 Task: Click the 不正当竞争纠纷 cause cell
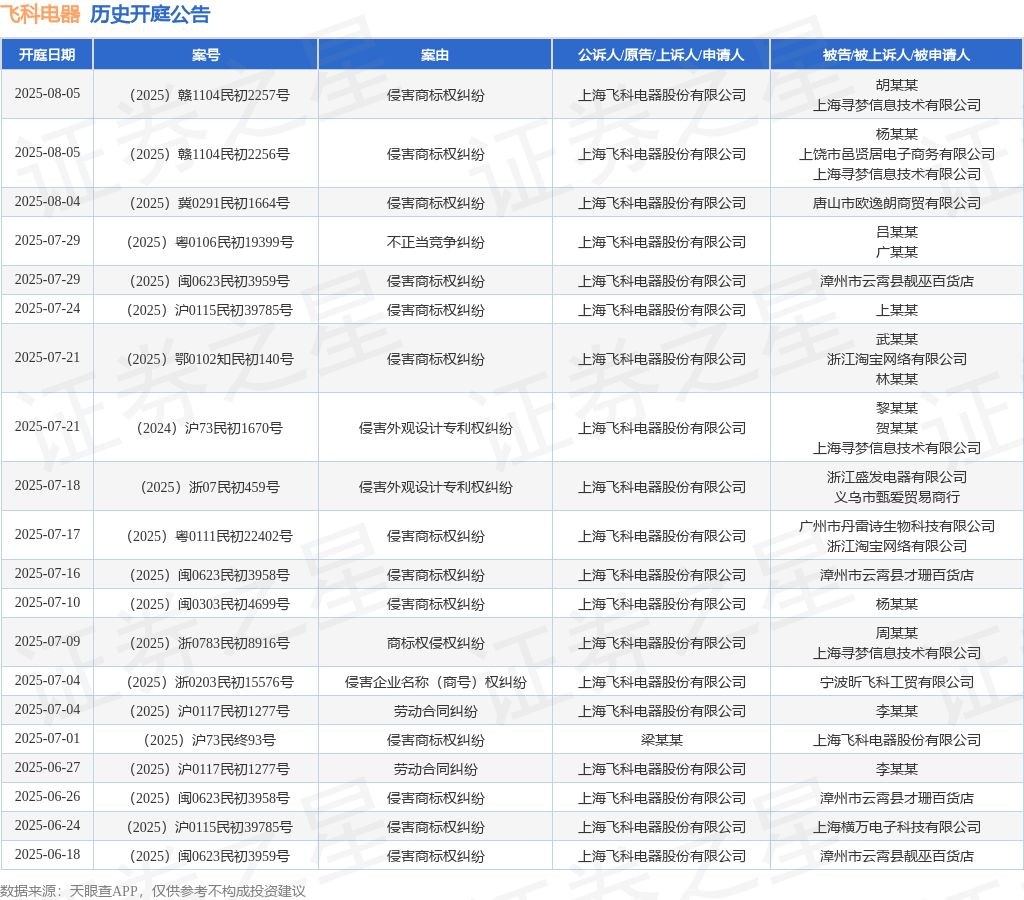[x=435, y=242]
